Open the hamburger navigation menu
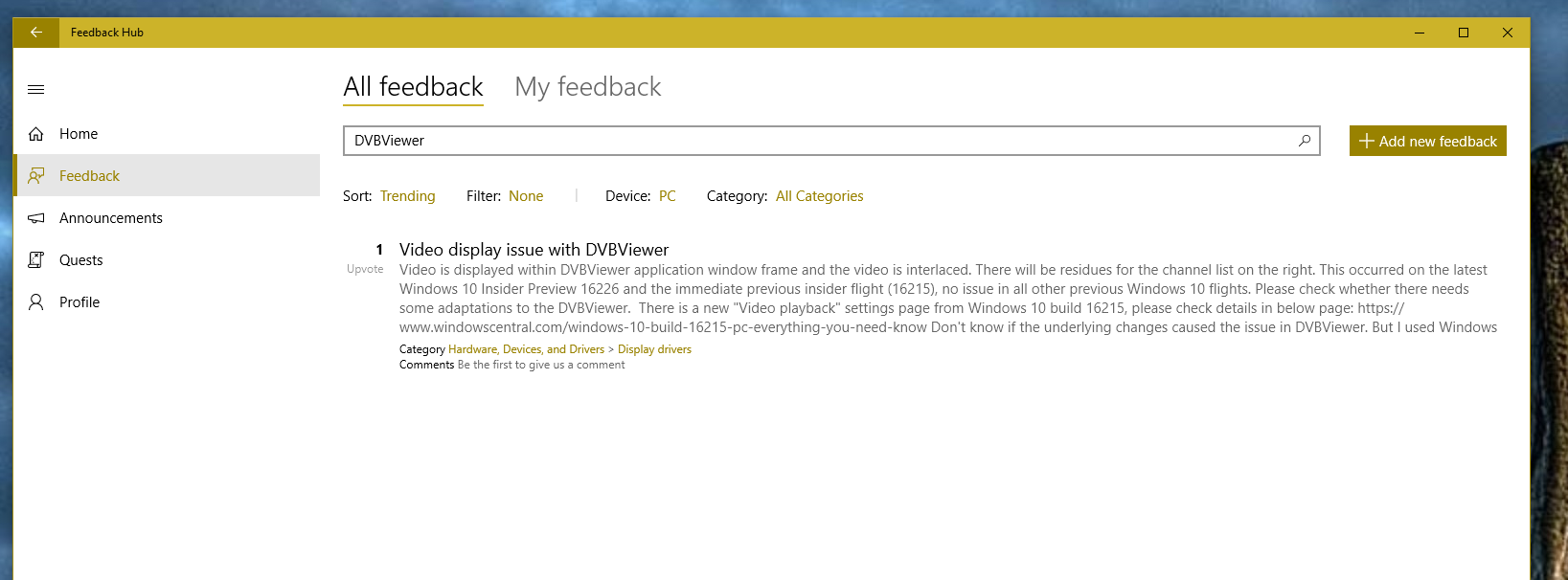The image size is (1568, 580). tap(36, 90)
